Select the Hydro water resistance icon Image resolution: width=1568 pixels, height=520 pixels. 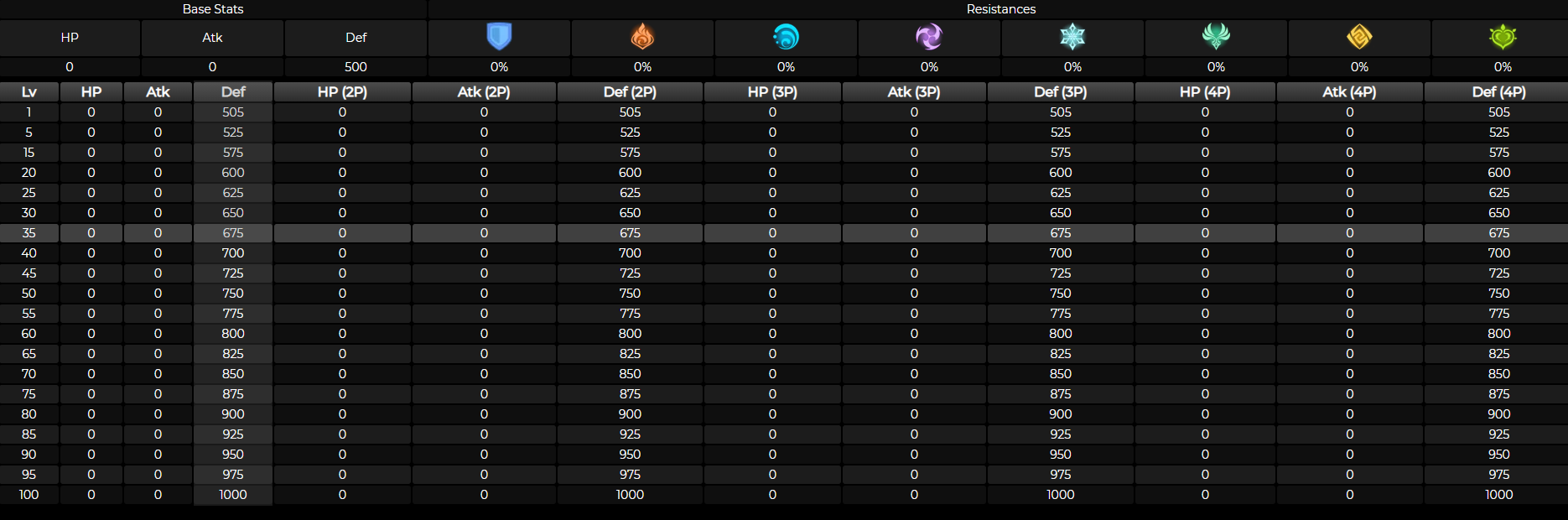786,37
